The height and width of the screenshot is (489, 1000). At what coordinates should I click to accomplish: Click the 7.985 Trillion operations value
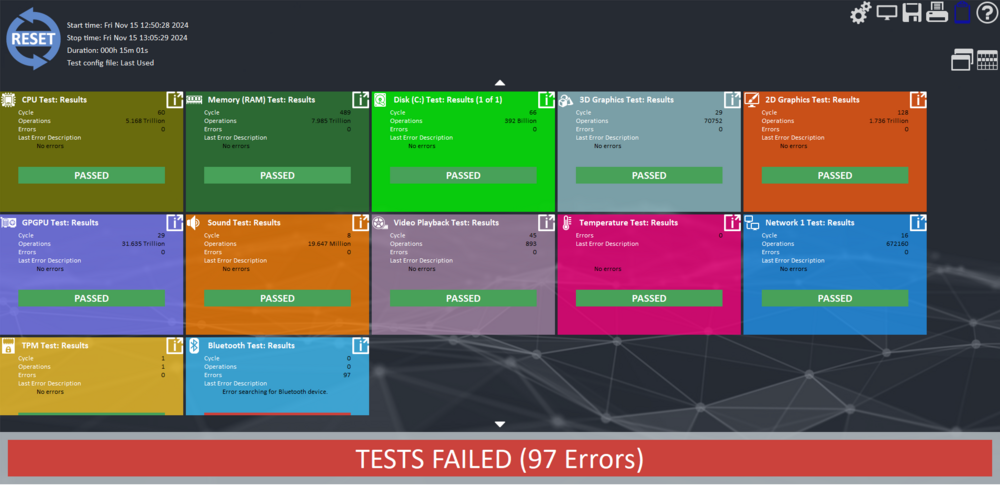tap(331, 121)
